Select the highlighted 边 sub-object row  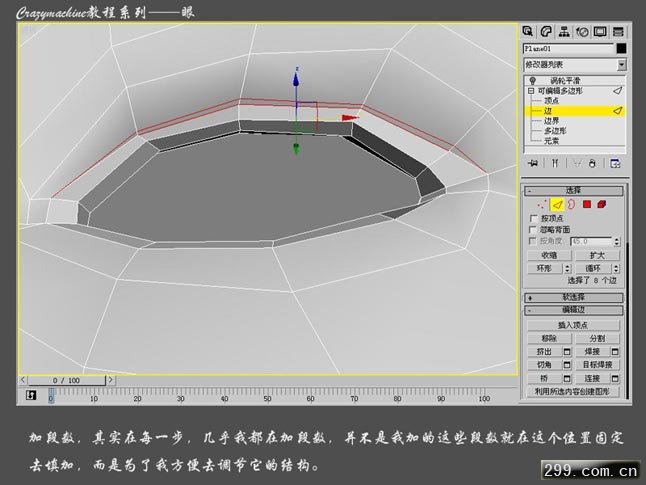click(x=575, y=110)
